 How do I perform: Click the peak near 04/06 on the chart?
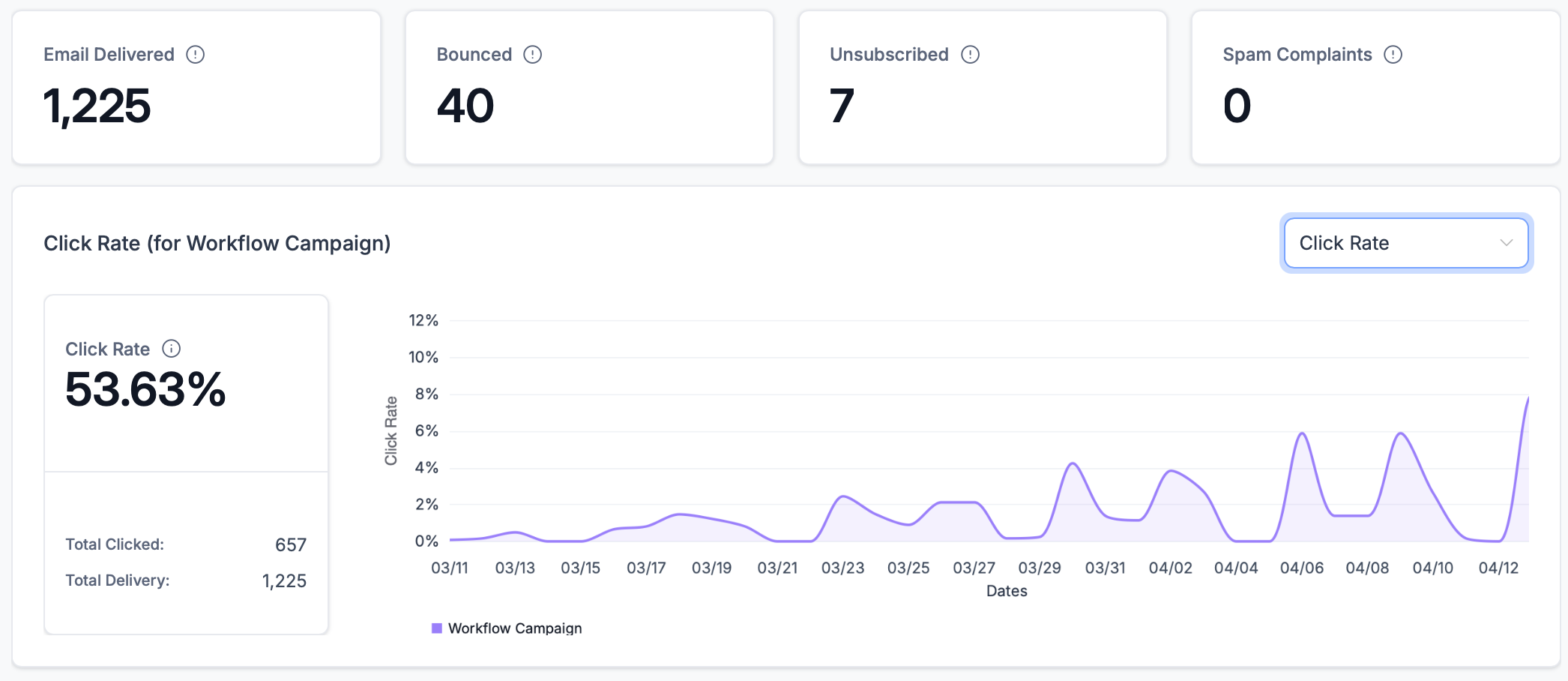(x=1301, y=433)
